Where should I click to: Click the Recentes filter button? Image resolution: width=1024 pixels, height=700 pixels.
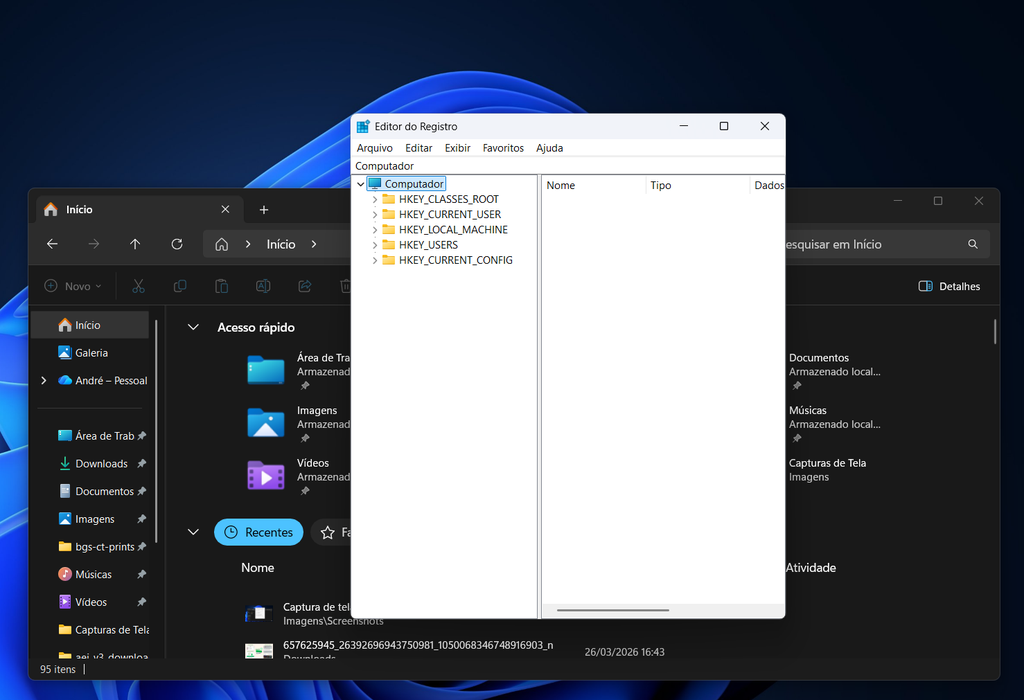click(258, 533)
